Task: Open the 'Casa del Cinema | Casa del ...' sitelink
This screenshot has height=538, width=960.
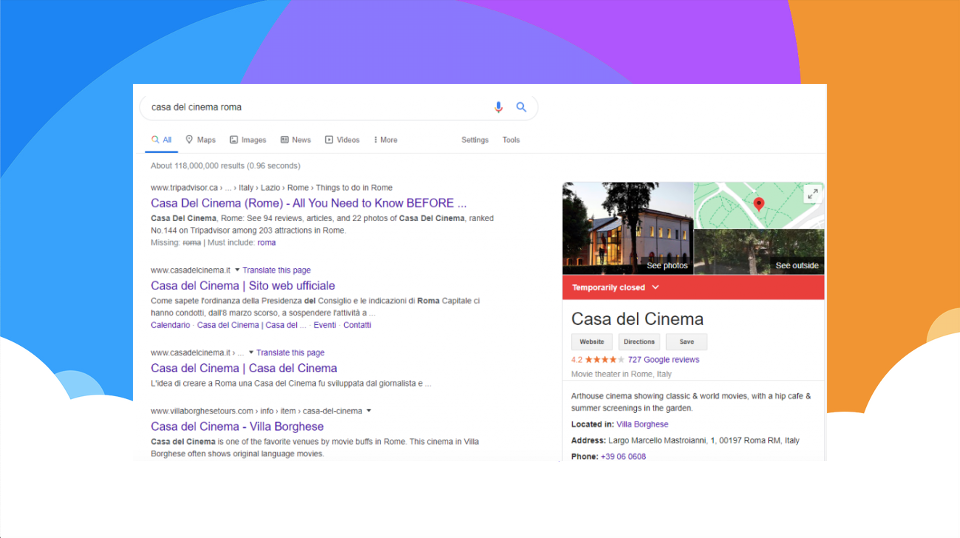Action: coord(251,325)
